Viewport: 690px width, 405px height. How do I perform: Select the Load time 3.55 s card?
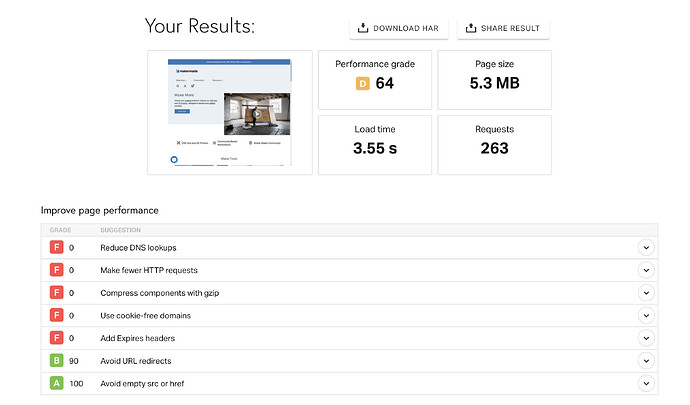point(375,145)
